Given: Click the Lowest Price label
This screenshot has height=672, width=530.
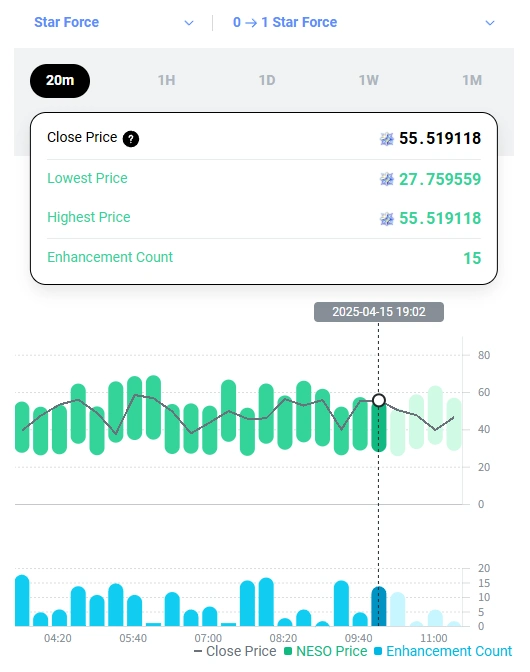Looking at the screenshot, I should (x=87, y=178).
